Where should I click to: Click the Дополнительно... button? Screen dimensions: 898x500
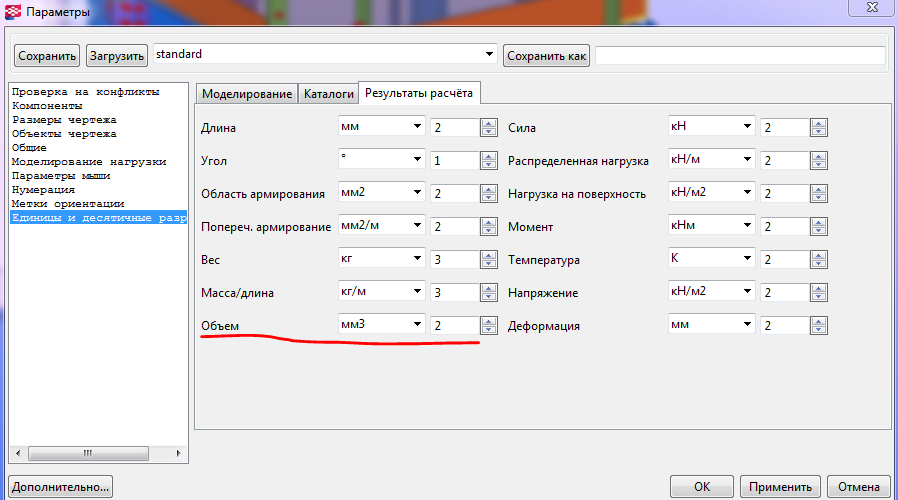(60, 487)
